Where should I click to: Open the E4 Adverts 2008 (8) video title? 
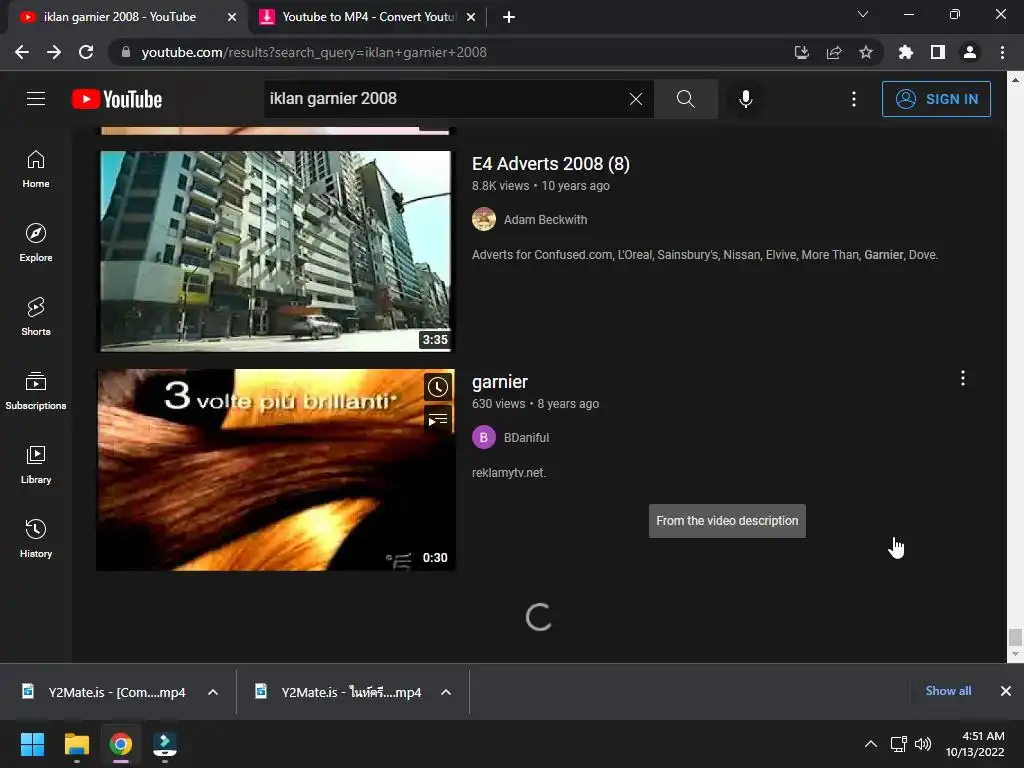[x=551, y=163]
